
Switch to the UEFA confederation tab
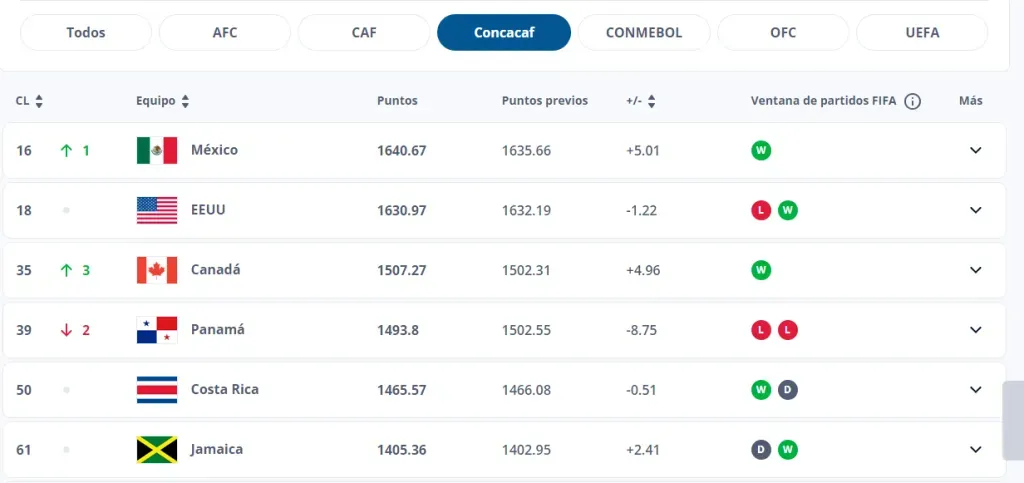921,32
